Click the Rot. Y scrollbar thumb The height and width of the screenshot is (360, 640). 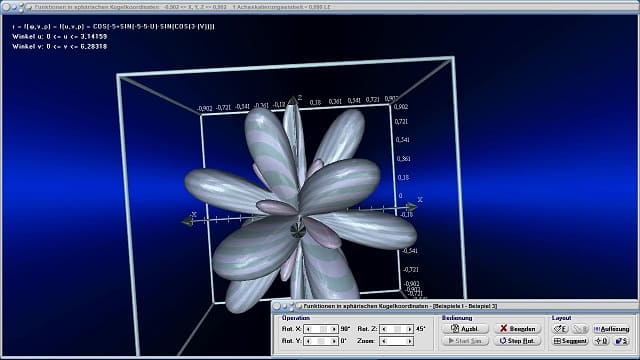point(321,341)
